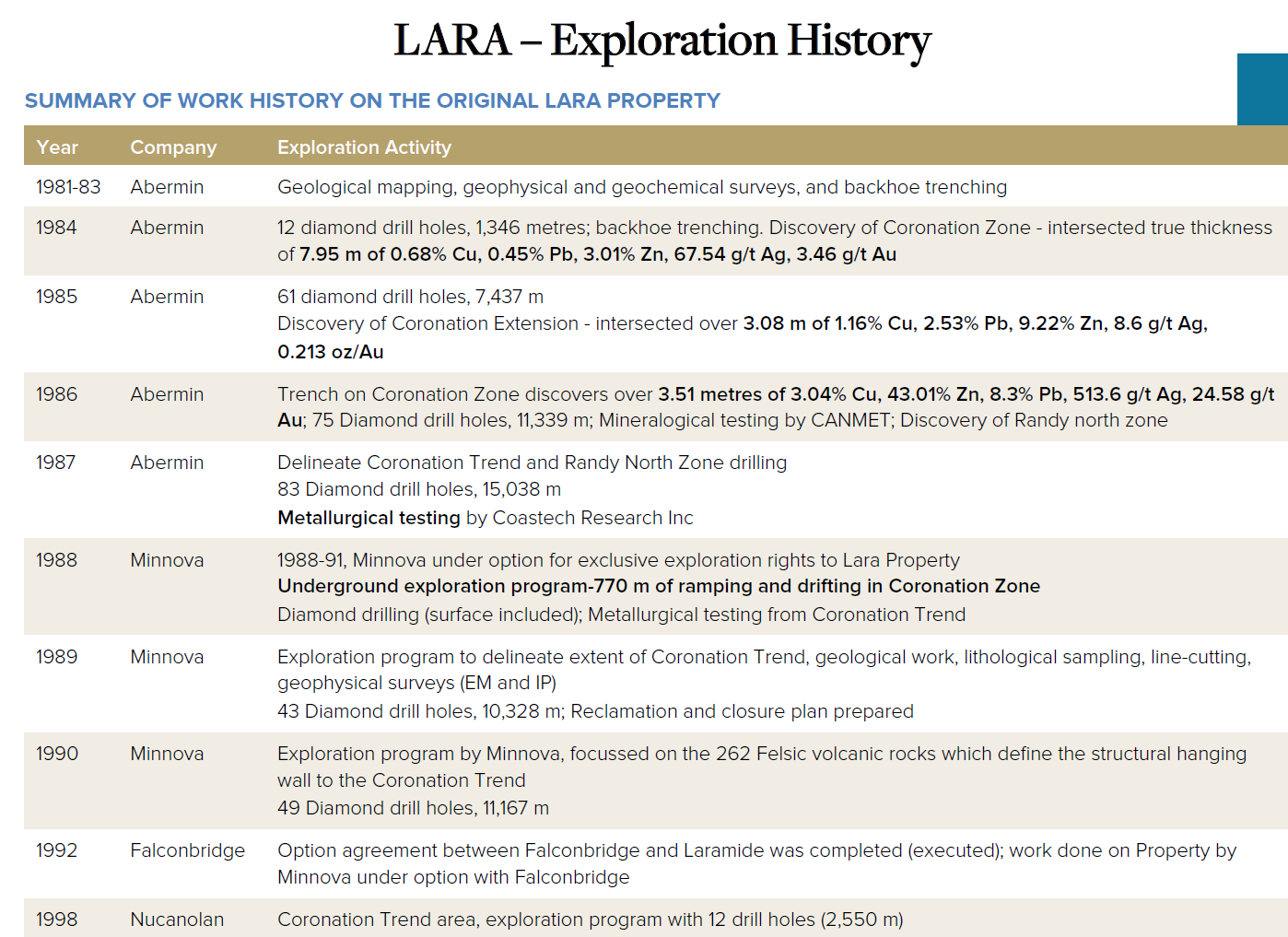Click 'Abermin' in the 1981-83 row
The image size is (1288, 937).
[167, 187]
